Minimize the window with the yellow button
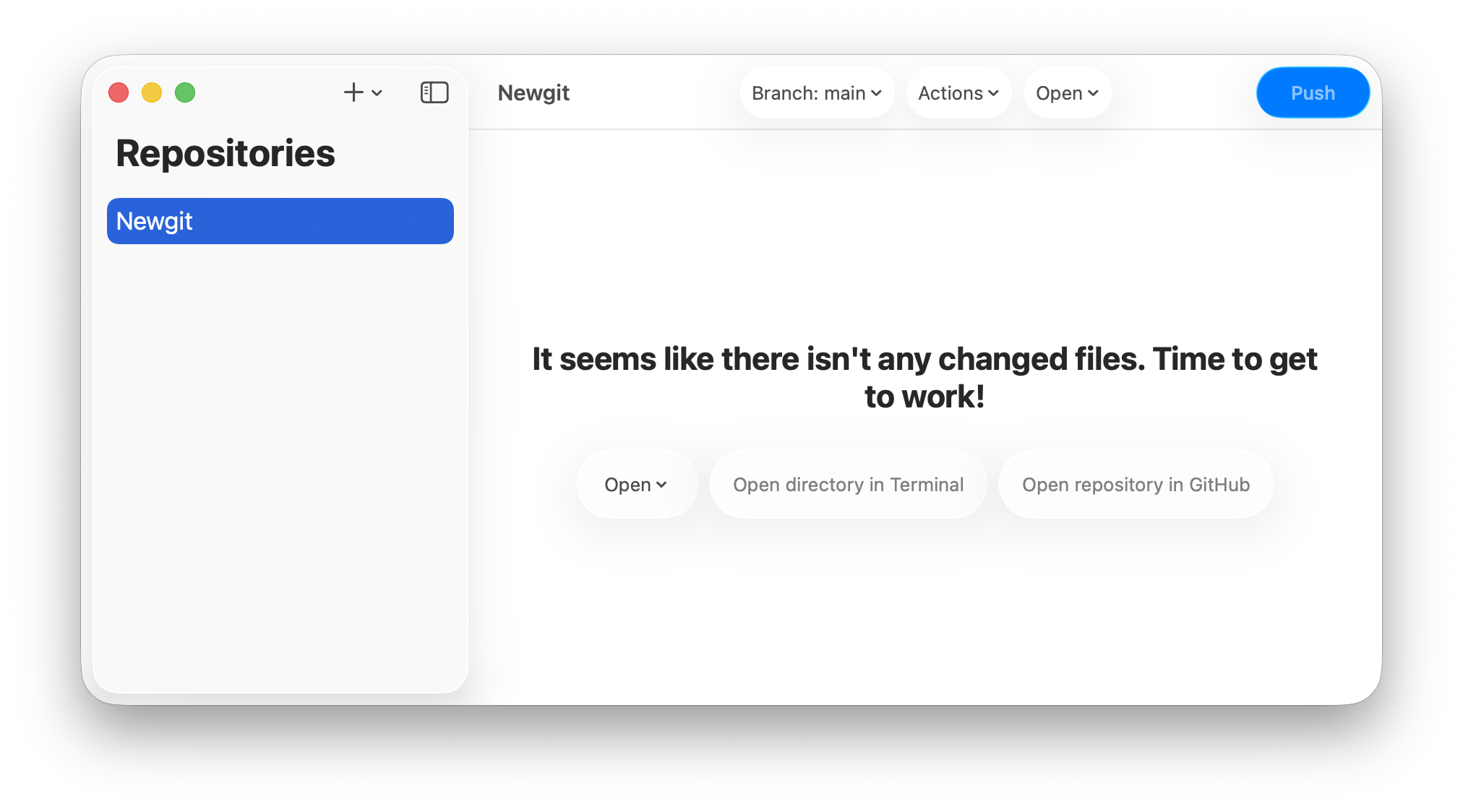 point(152,92)
